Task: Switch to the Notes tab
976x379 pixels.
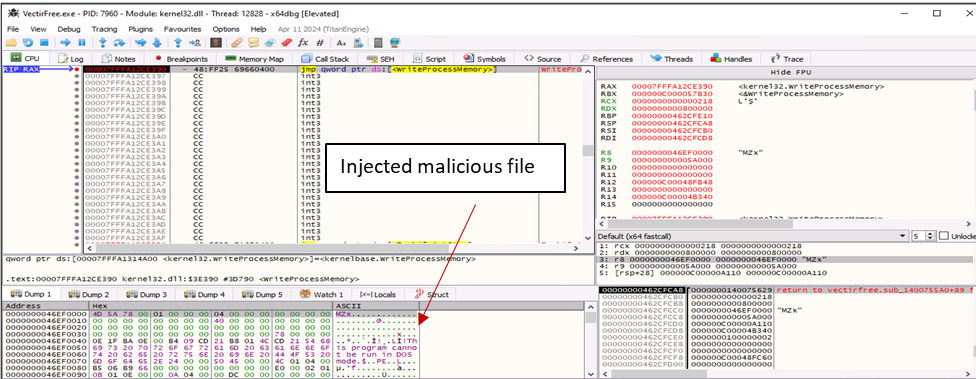Action: (118, 58)
